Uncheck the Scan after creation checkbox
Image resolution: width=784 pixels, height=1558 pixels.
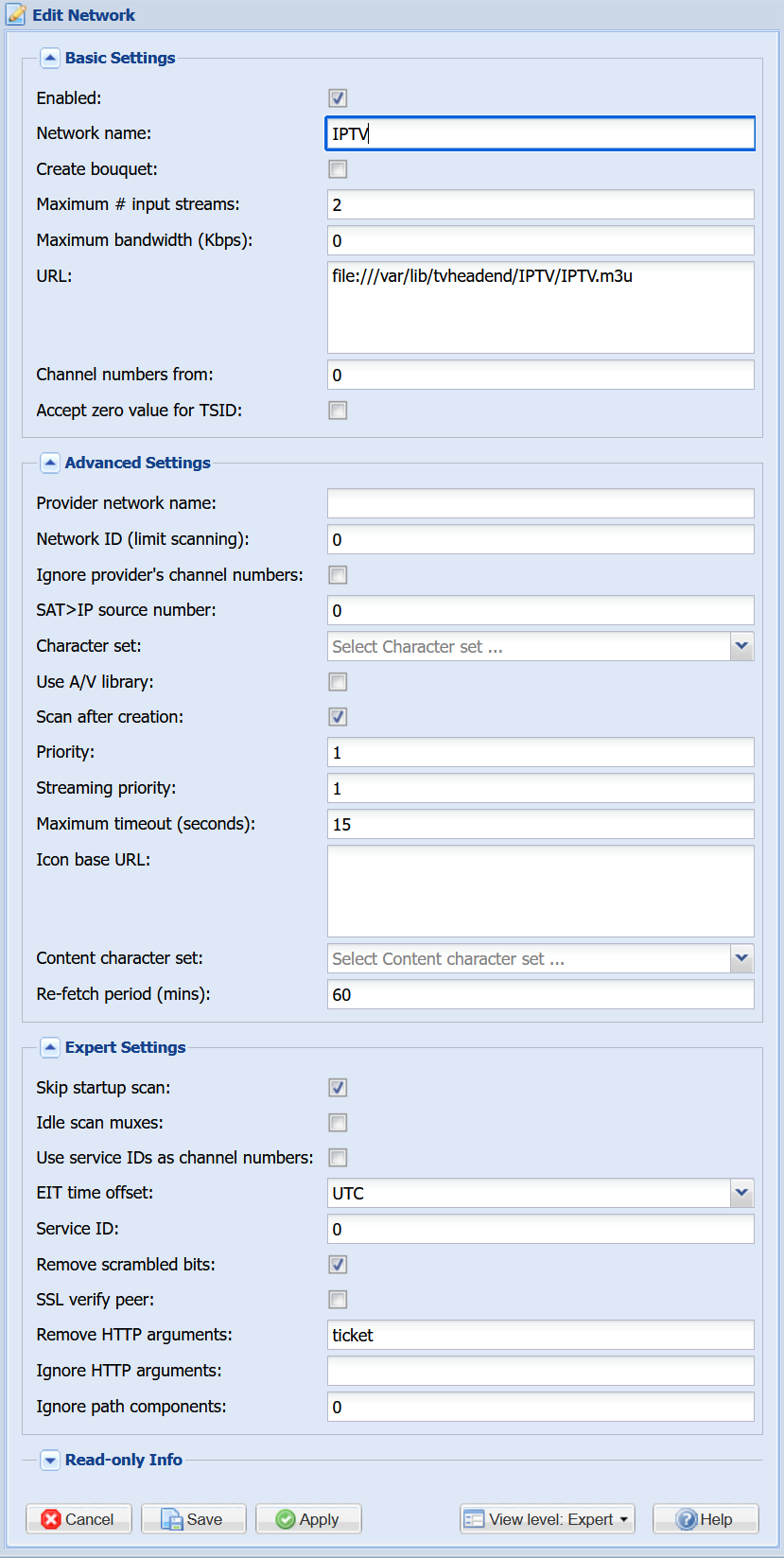(338, 717)
